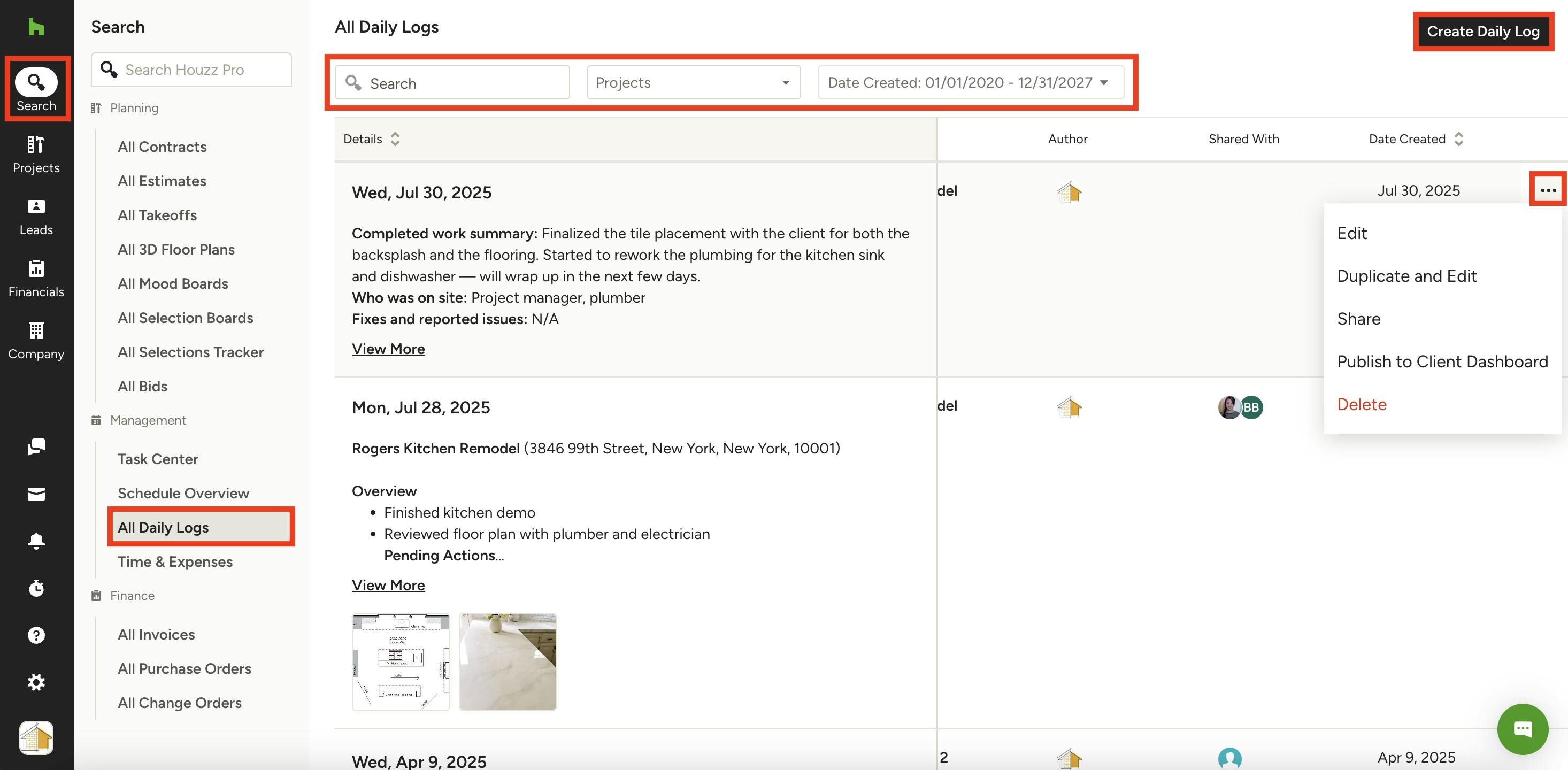Click the three-dot menu on Jul 30 log
The height and width of the screenshot is (770, 1568).
coord(1547,190)
